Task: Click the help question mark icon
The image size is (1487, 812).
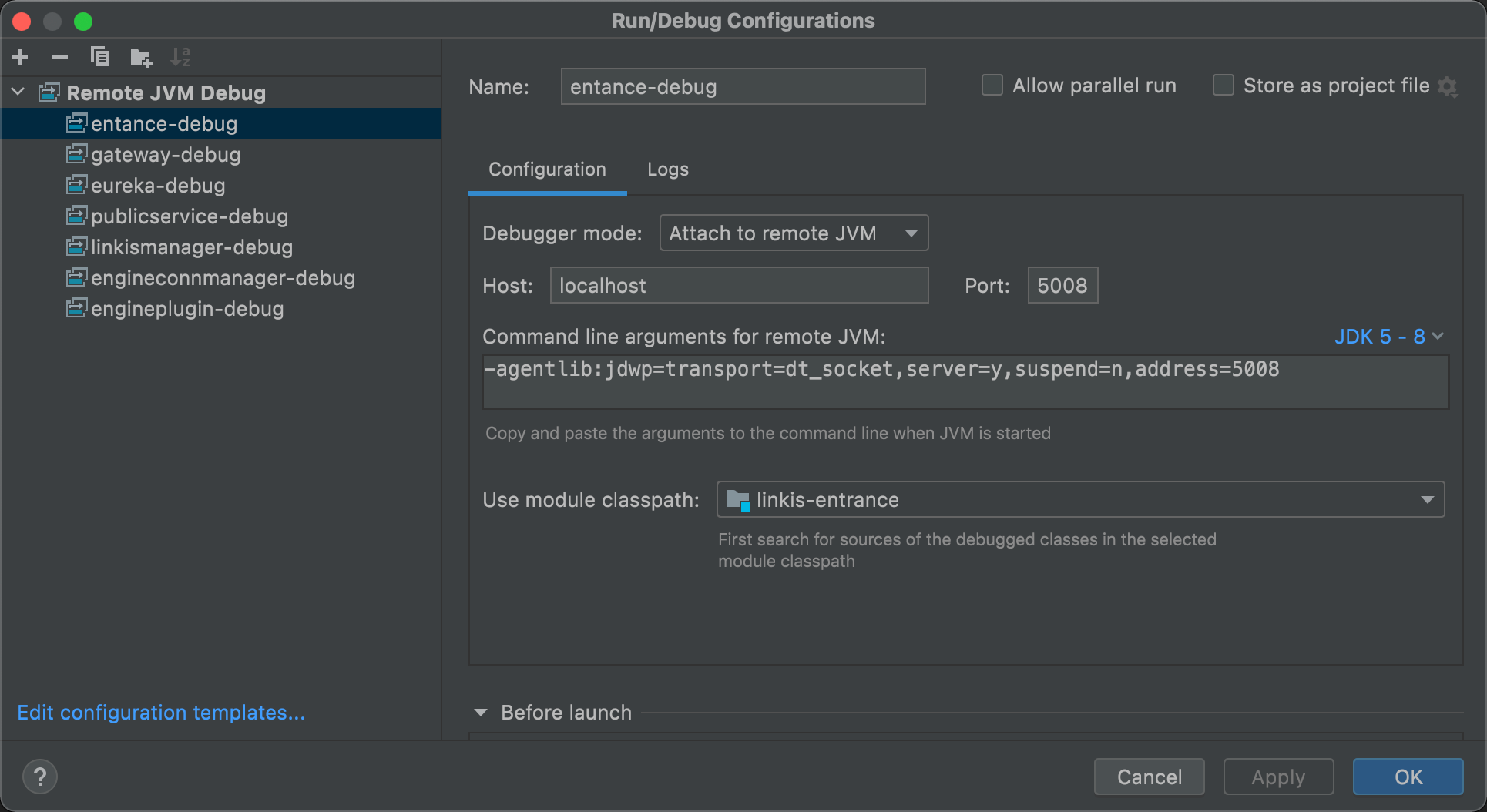Action: pyautogui.click(x=40, y=777)
